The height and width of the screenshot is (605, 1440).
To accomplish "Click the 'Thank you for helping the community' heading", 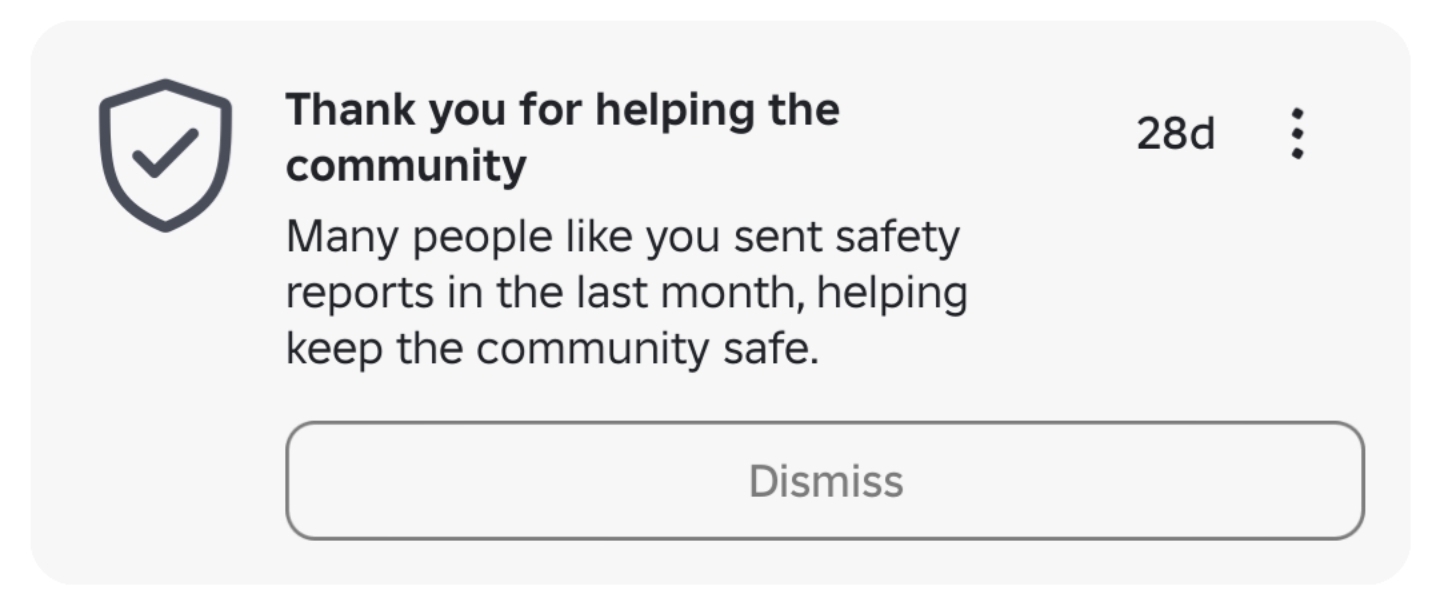I will (562, 137).
